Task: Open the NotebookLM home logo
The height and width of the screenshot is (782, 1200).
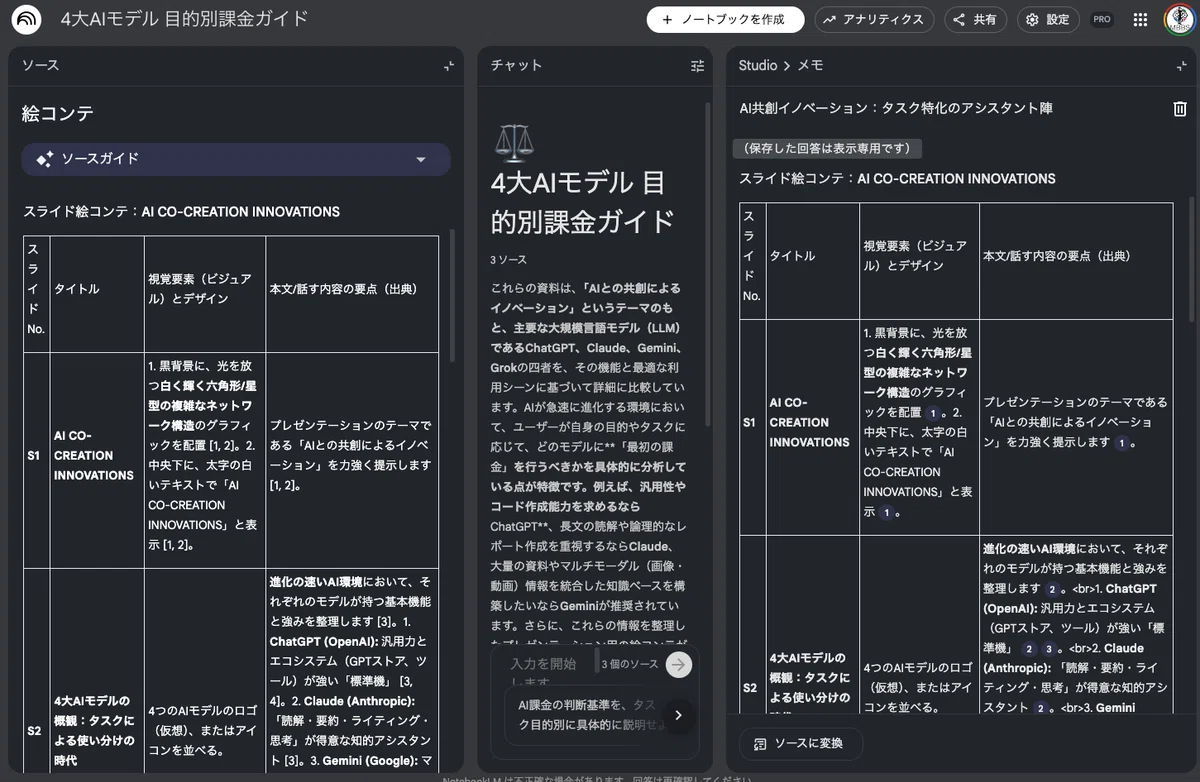Action: click(x=26, y=20)
